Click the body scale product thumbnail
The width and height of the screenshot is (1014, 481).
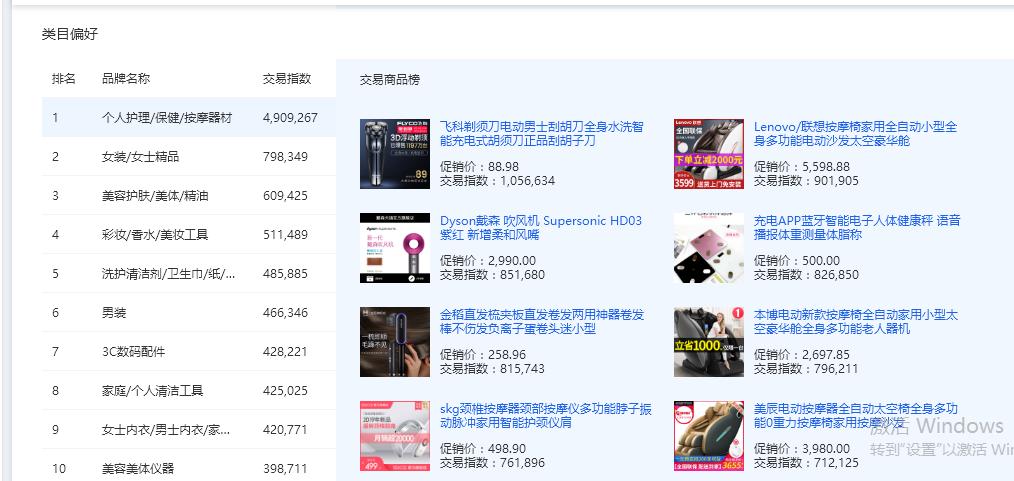[x=709, y=248]
